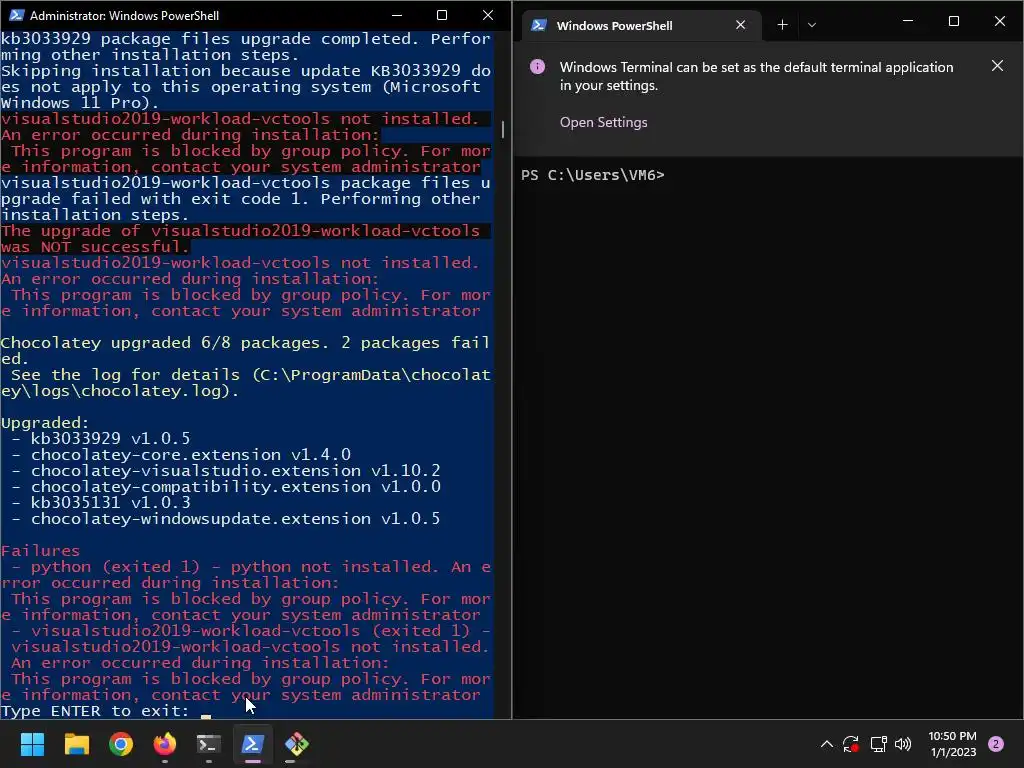This screenshot has width=1024, height=768.
Task: Open network status tray icon
Action: click(878, 744)
